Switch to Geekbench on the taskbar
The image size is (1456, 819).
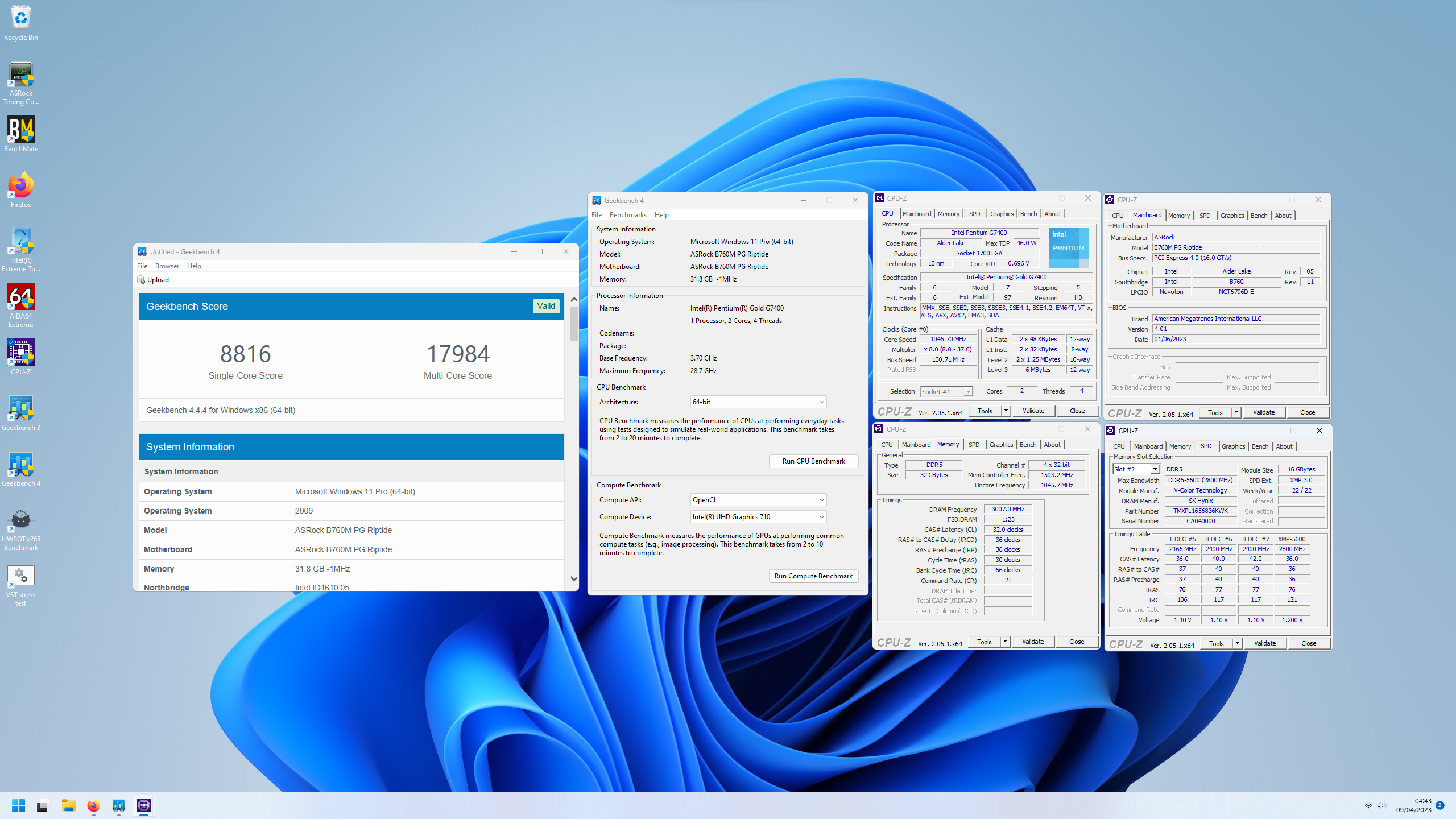click(x=119, y=805)
